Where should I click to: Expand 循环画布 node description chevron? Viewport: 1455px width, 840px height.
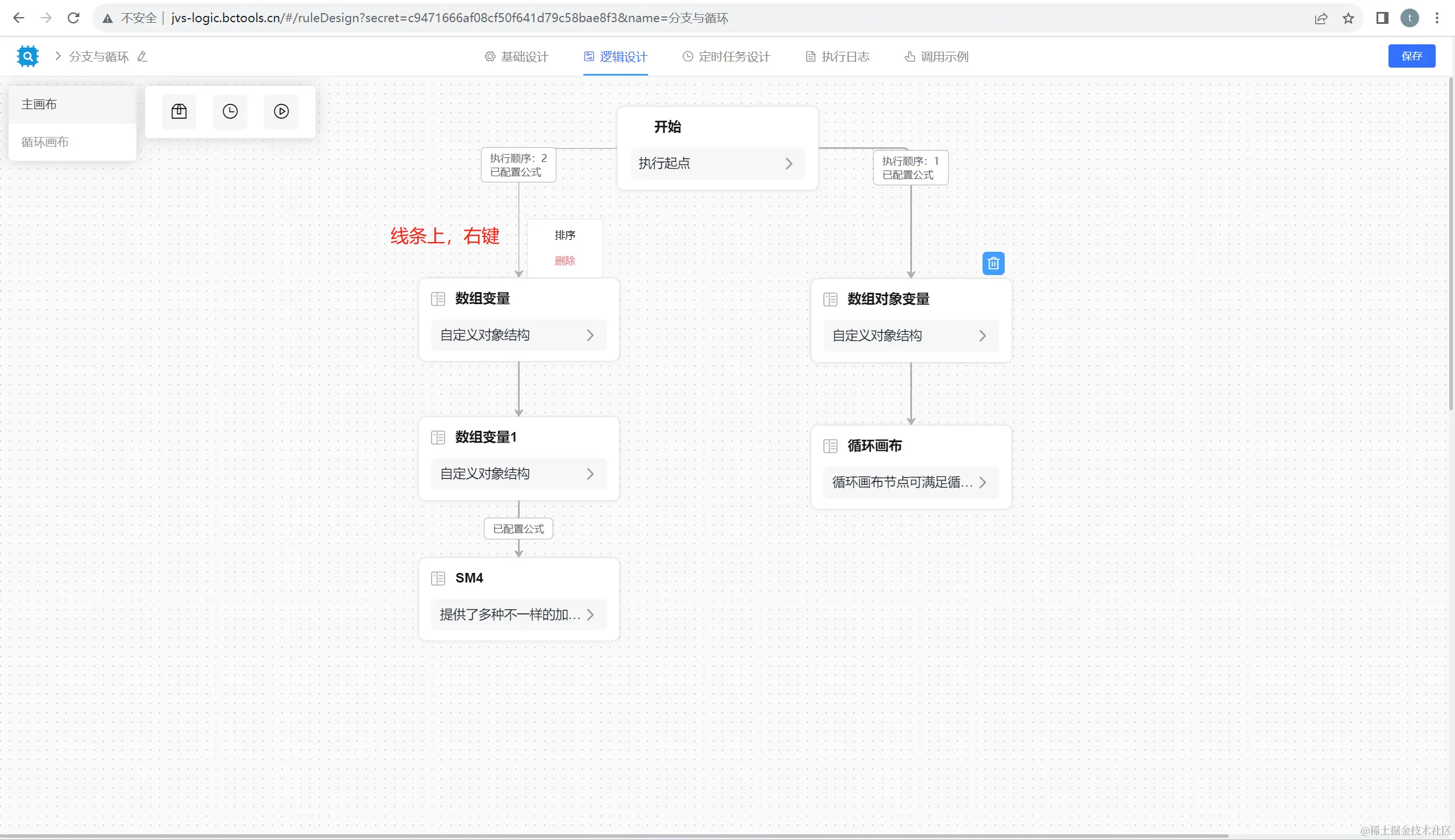[983, 483]
